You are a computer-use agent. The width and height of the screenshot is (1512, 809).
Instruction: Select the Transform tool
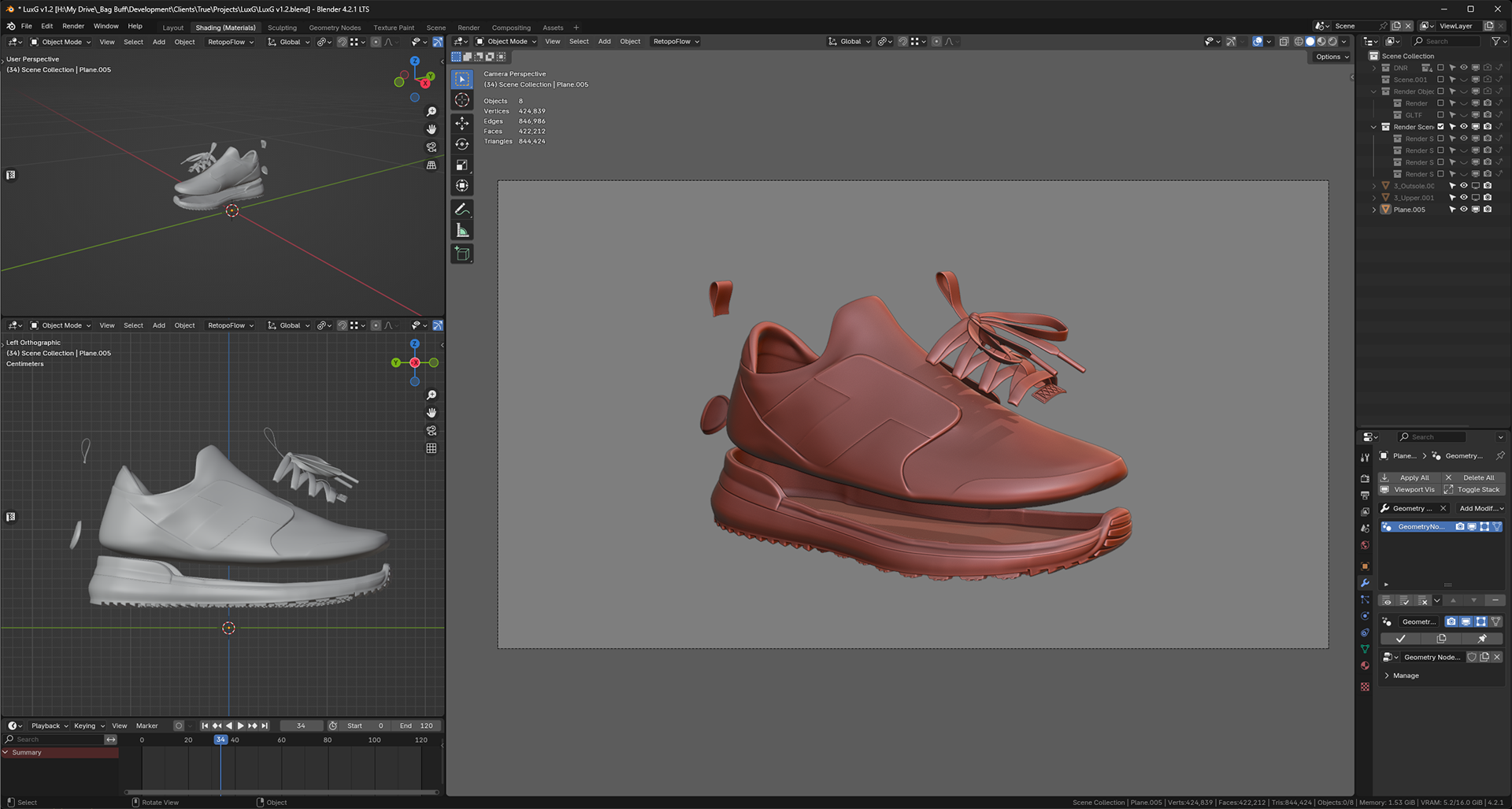pos(462,186)
